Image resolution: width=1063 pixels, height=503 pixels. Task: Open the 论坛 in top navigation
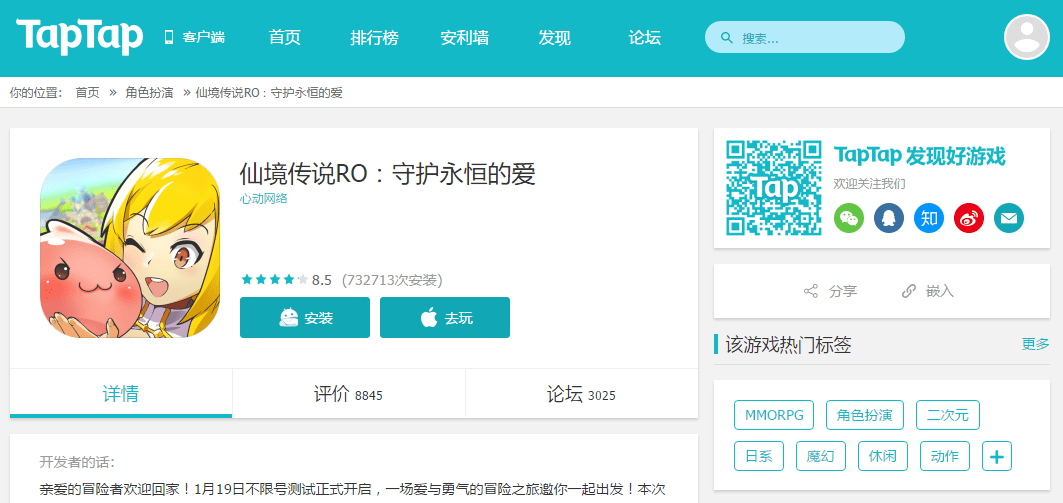coord(645,37)
